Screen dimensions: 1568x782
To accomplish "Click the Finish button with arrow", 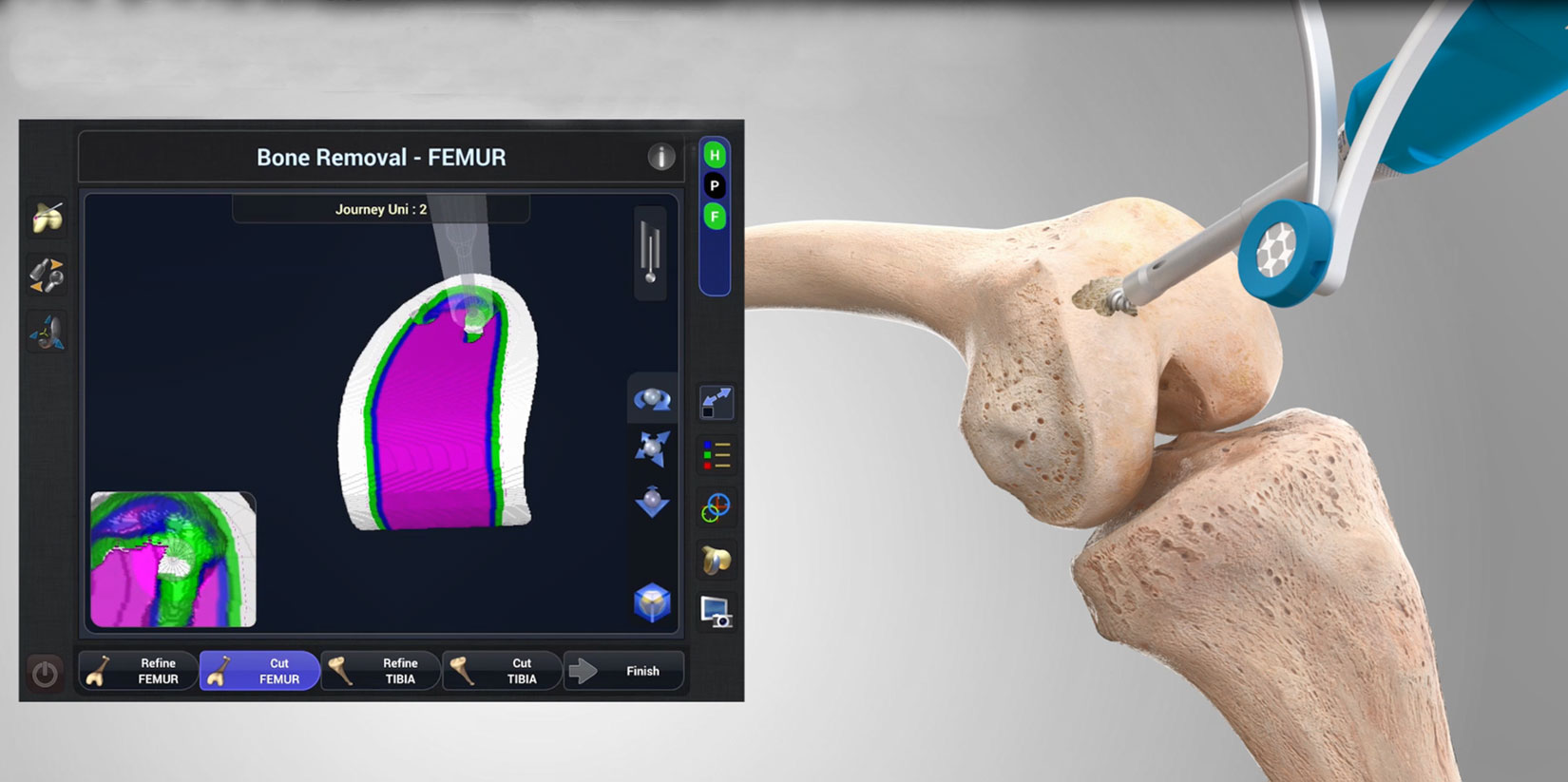I will click(623, 671).
